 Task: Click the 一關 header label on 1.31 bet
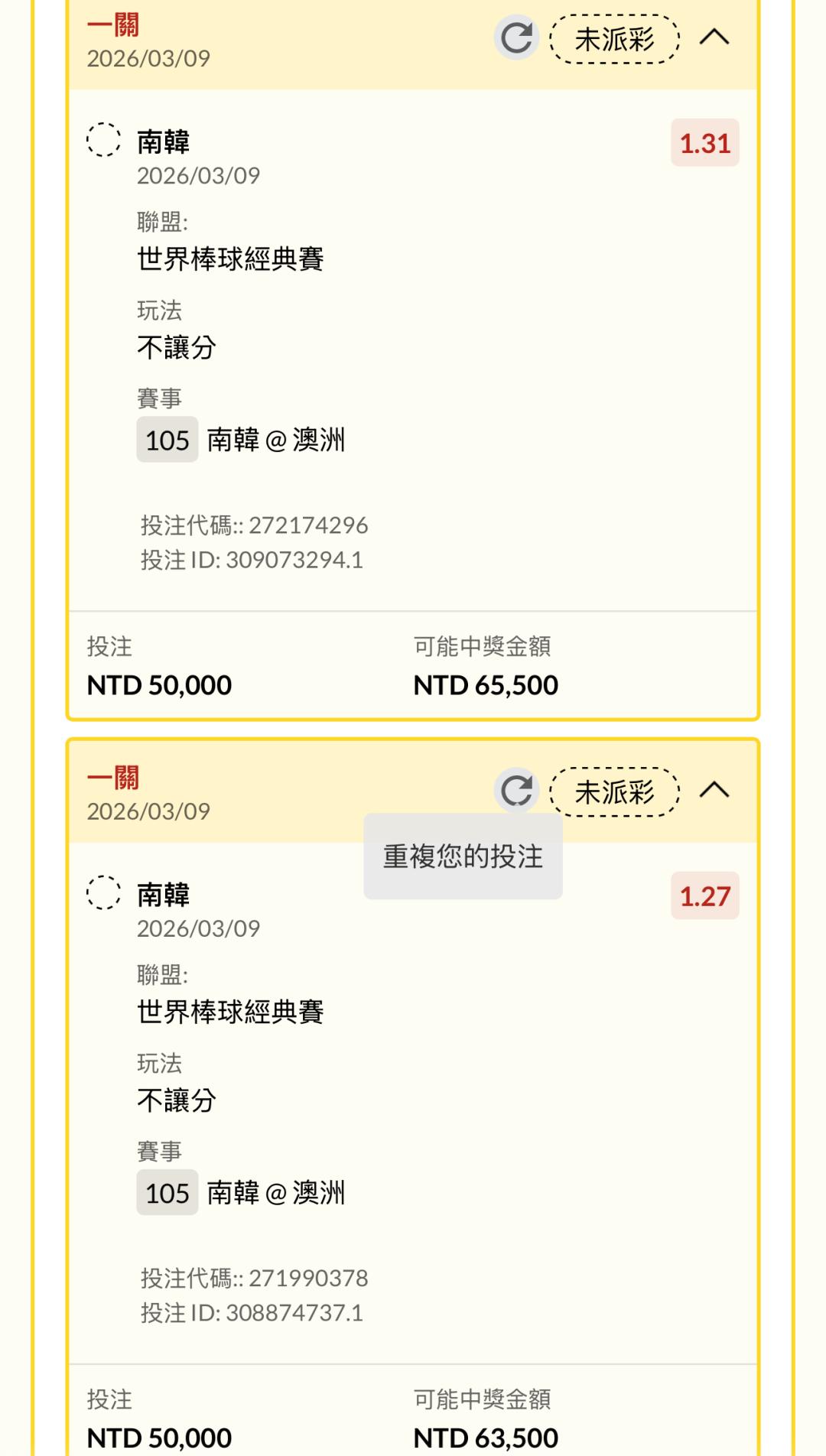pos(113,25)
